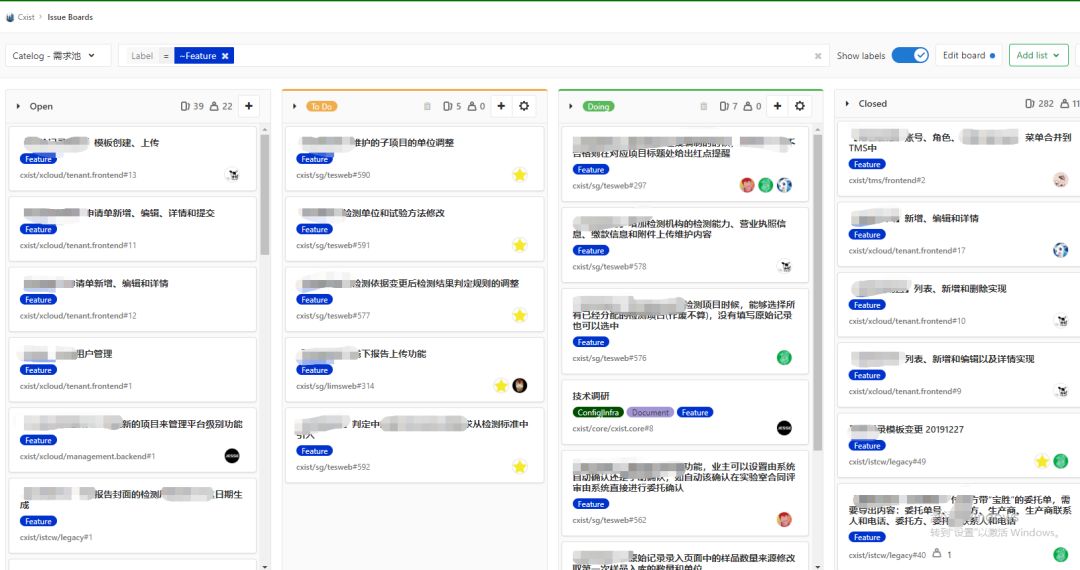Toggle the Show labels switch
The width and height of the screenshot is (1080, 570).
(910, 55)
